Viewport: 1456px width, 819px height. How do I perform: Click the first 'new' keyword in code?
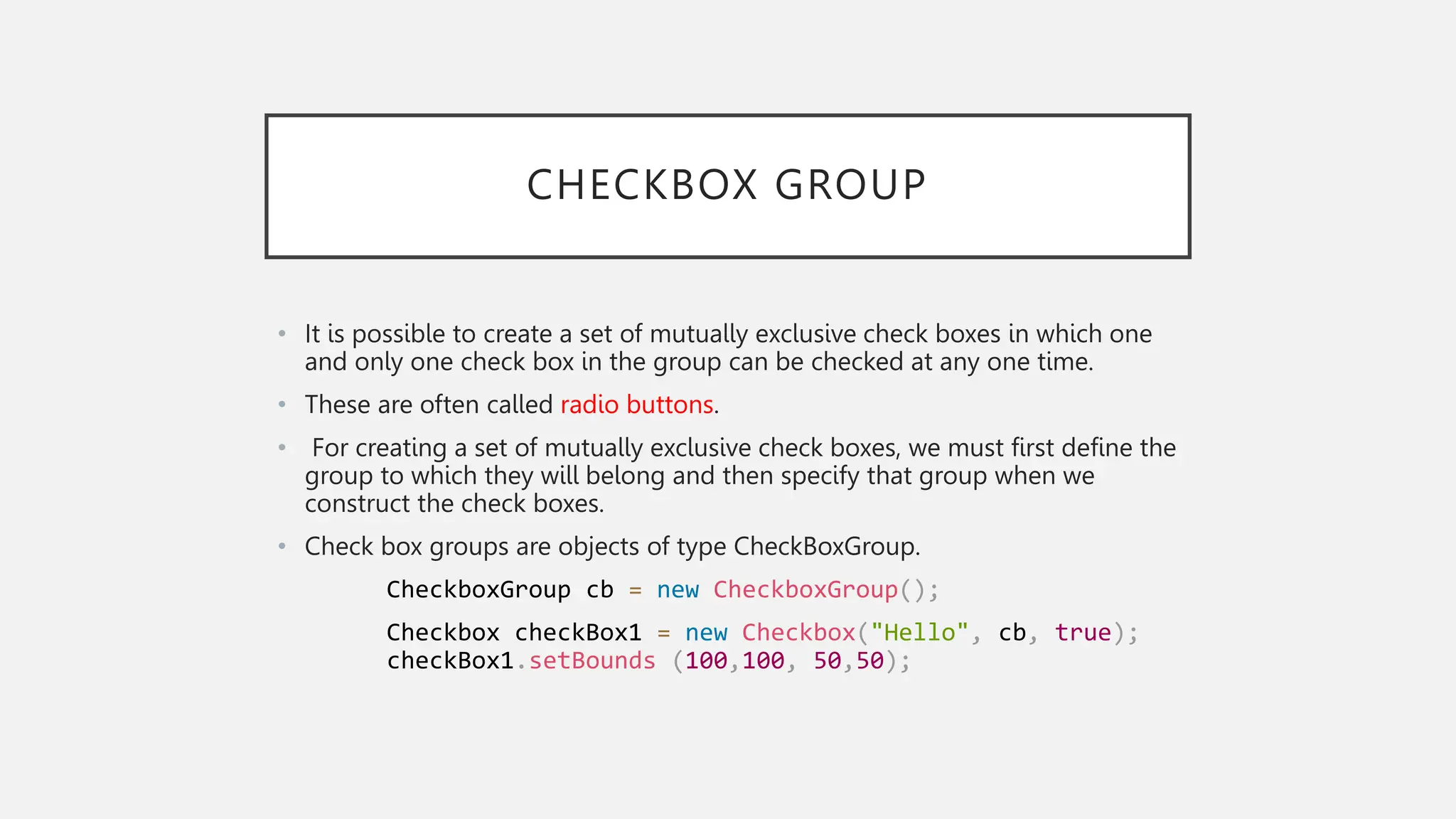(678, 589)
